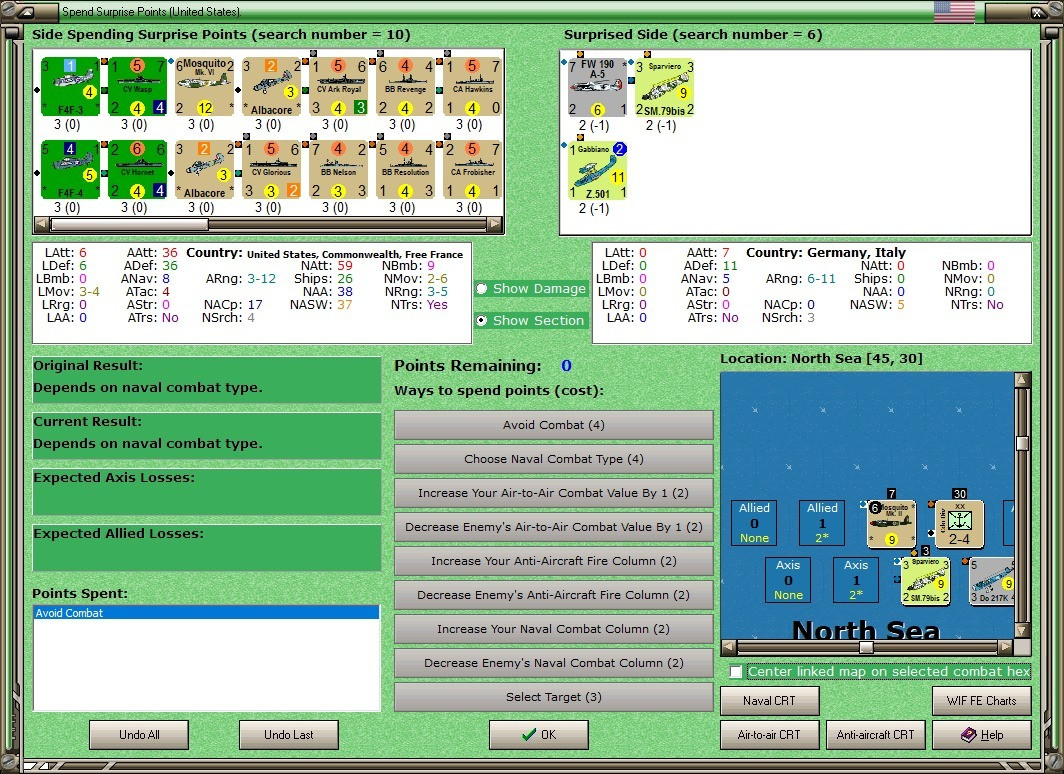Click the 2-4 naval unit counter on map
The image size is (1064, 774).
click(960, 524)
